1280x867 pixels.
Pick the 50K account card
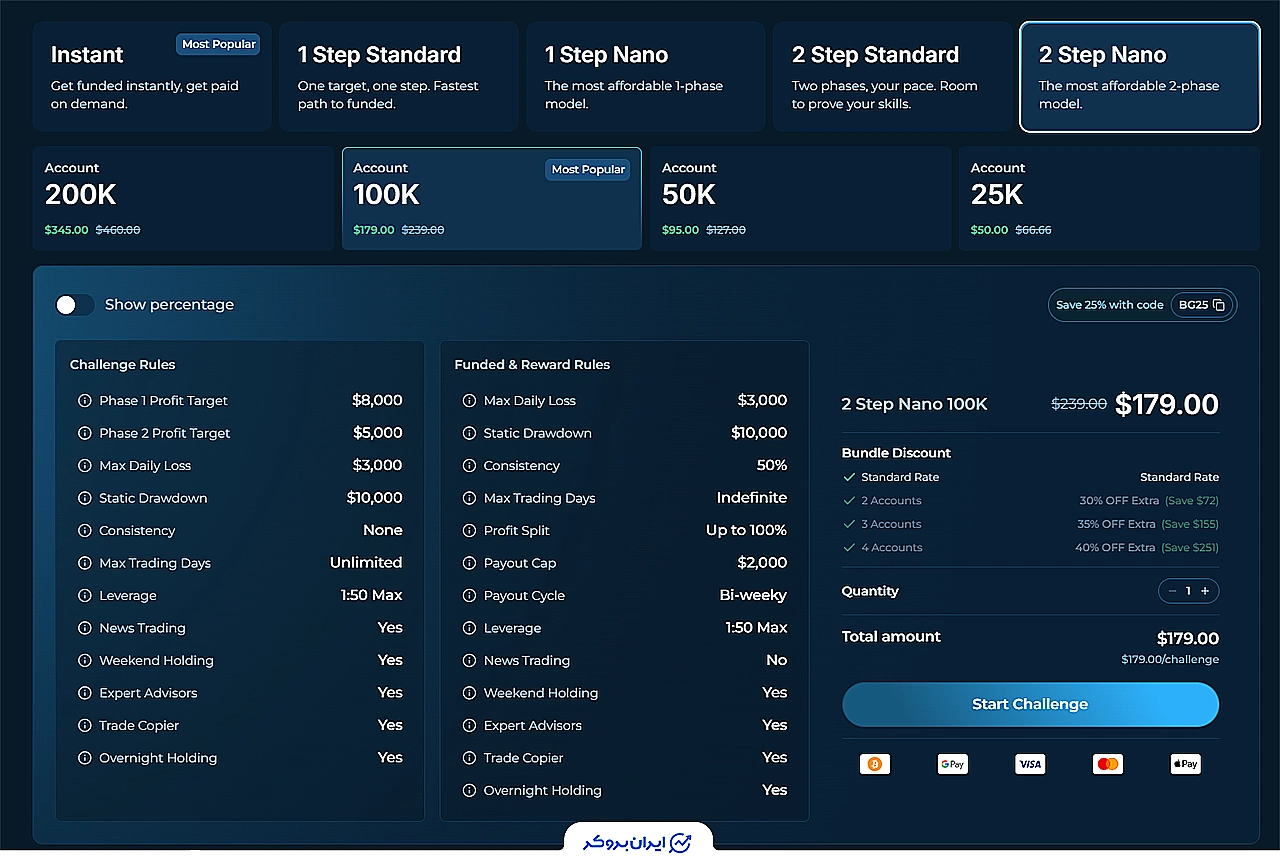point(801,199)
